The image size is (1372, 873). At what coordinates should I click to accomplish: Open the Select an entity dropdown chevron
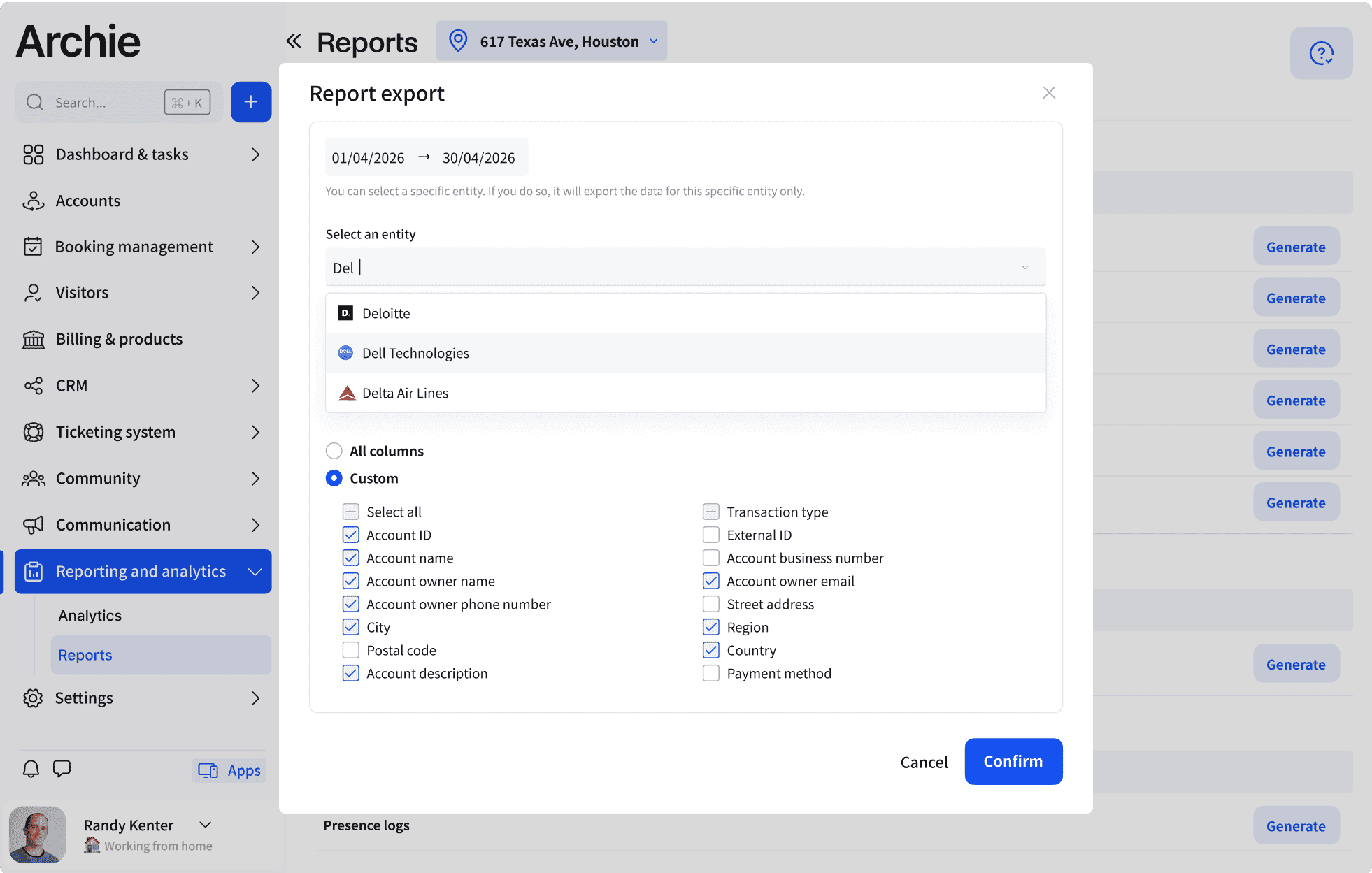[1025, 267]
